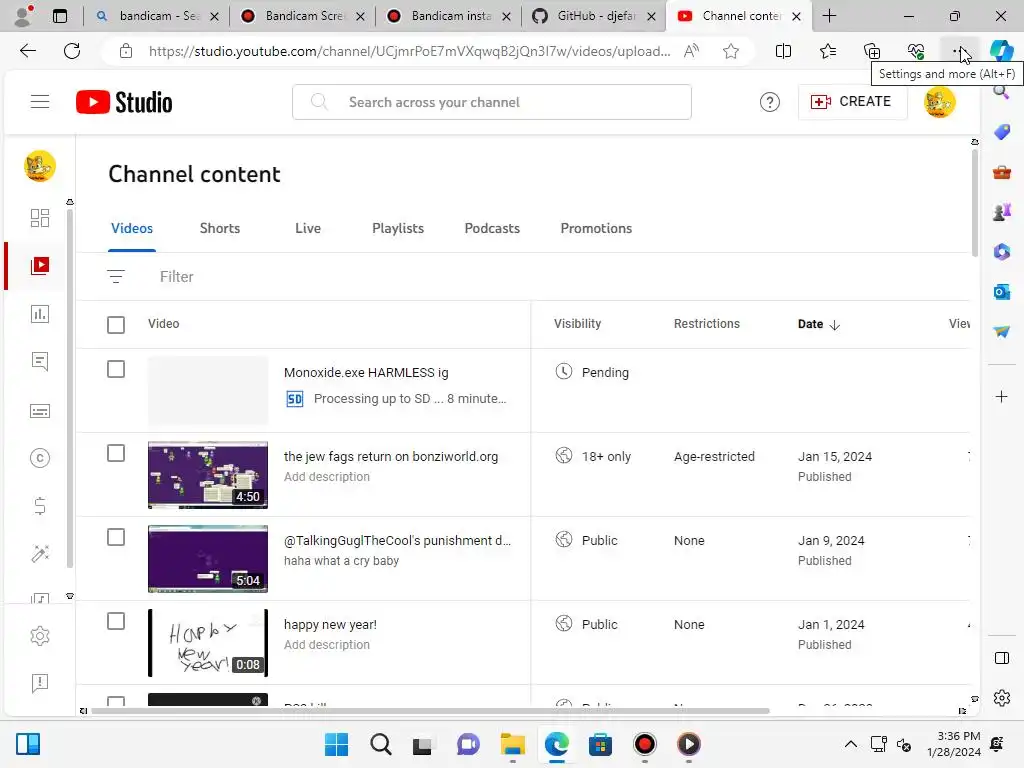
Task: Open Customization wand icon in the sidebar
Action: pyautogui.click(x=40, y=554)
